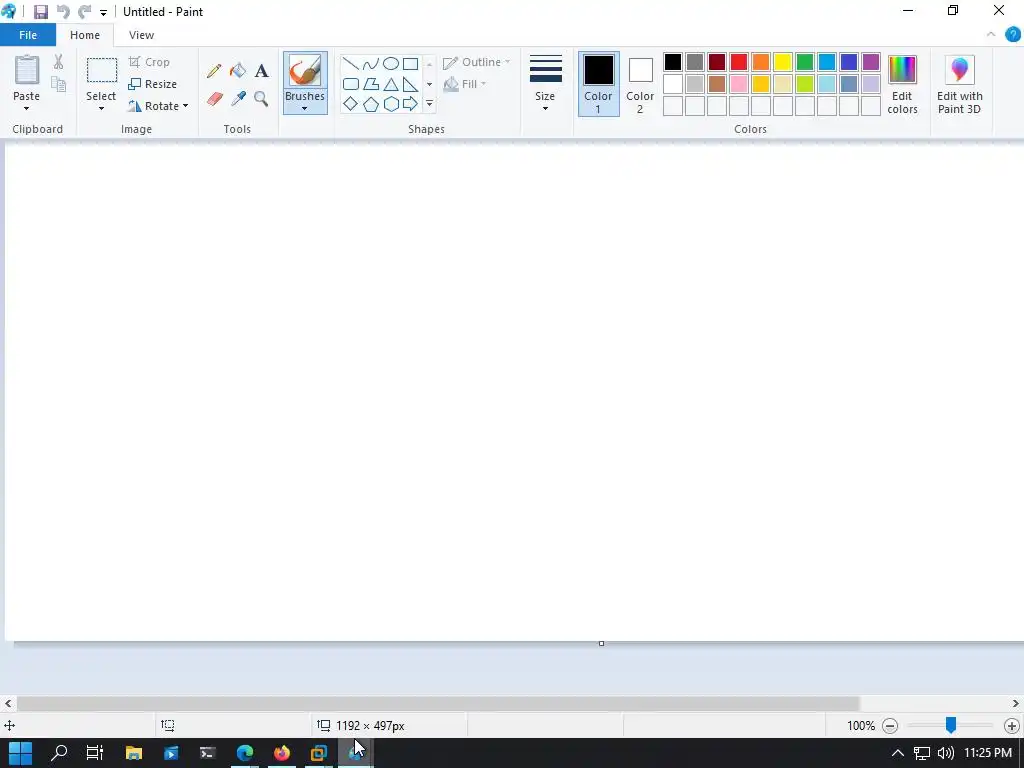Expand the Select dropdown arrow
The height and width of the screenshot is (768, 1024).
tap(101, 108)
